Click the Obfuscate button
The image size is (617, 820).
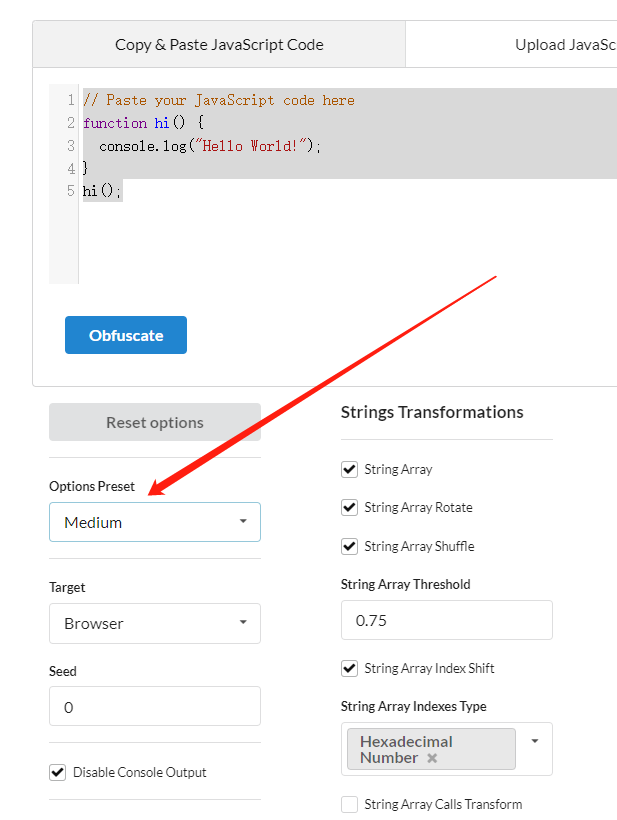click(x=126, y=336)
